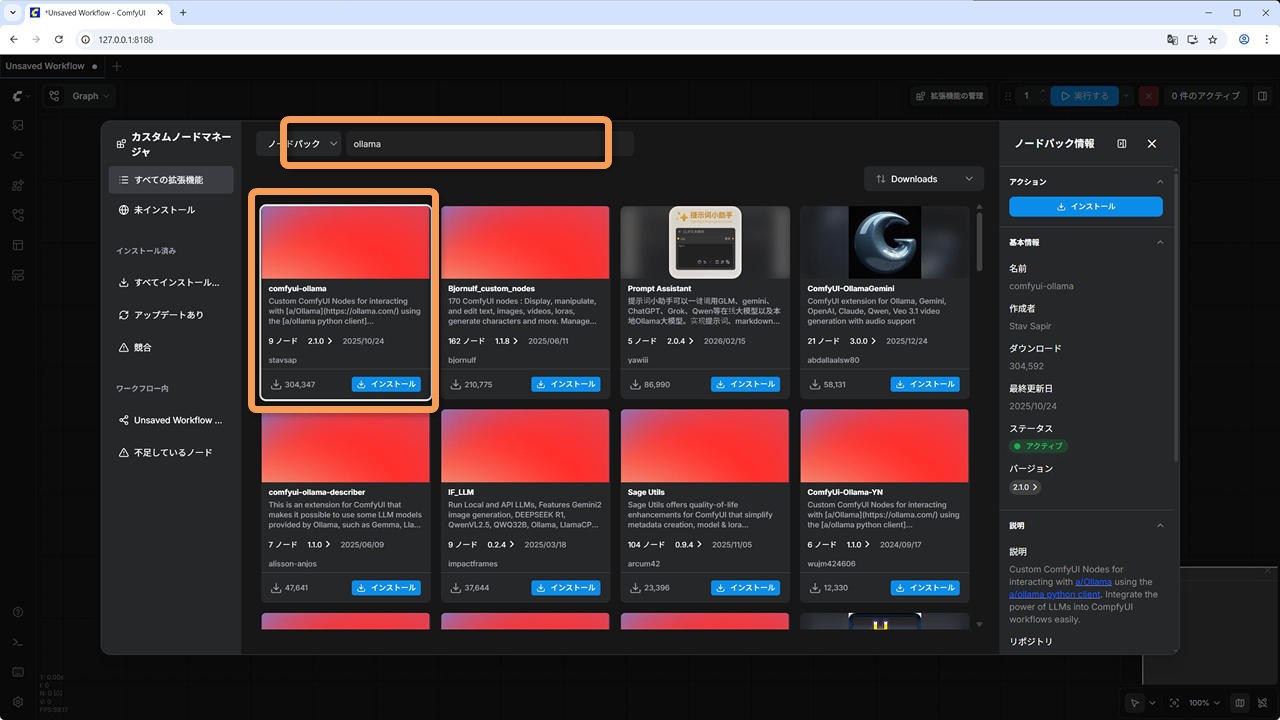Click the browser reload page icon
This screenshot has width=1280, height=720.
coord(59,40)
